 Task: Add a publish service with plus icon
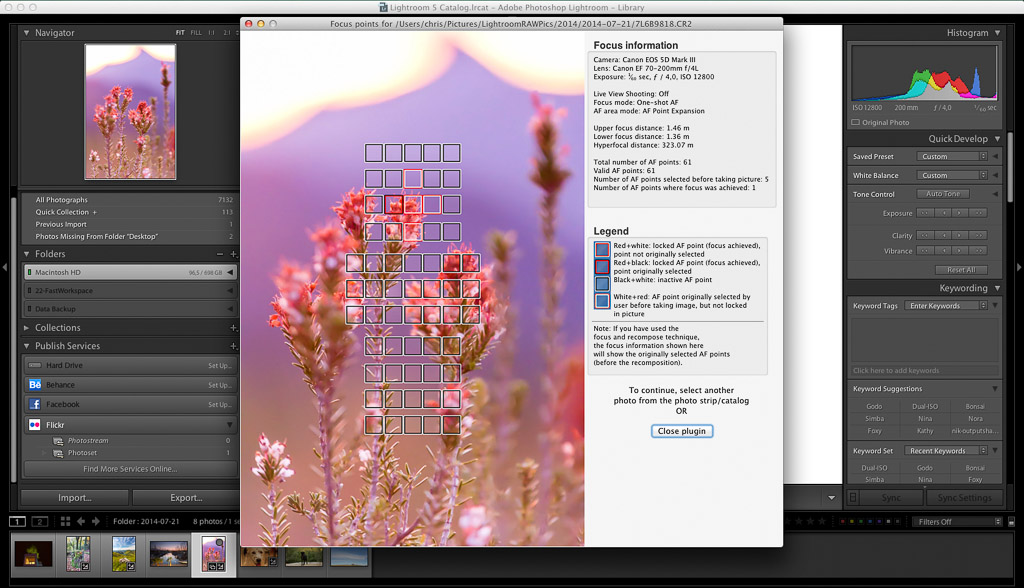point(233,346)
